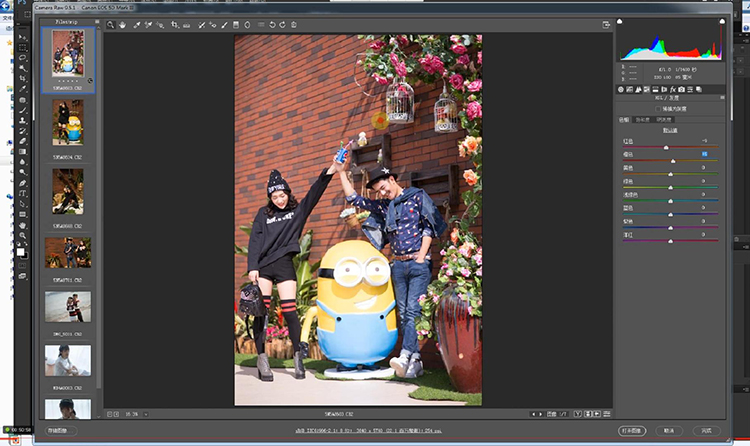750x446 pixels.
Task: Toggle shadow clipping warning on histogram
Action: (x=620, y=21)
